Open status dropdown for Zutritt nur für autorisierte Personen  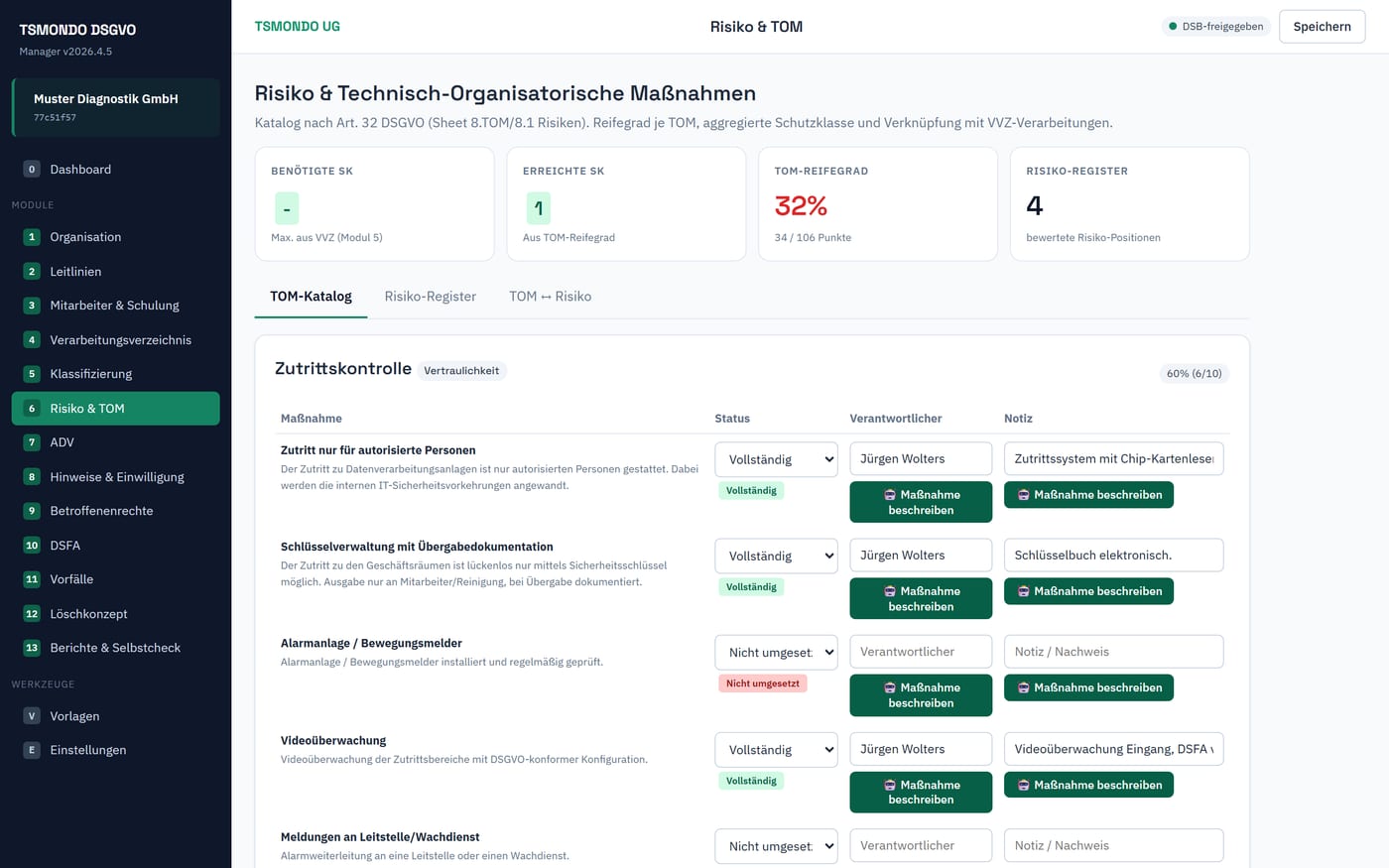(776, 459)
